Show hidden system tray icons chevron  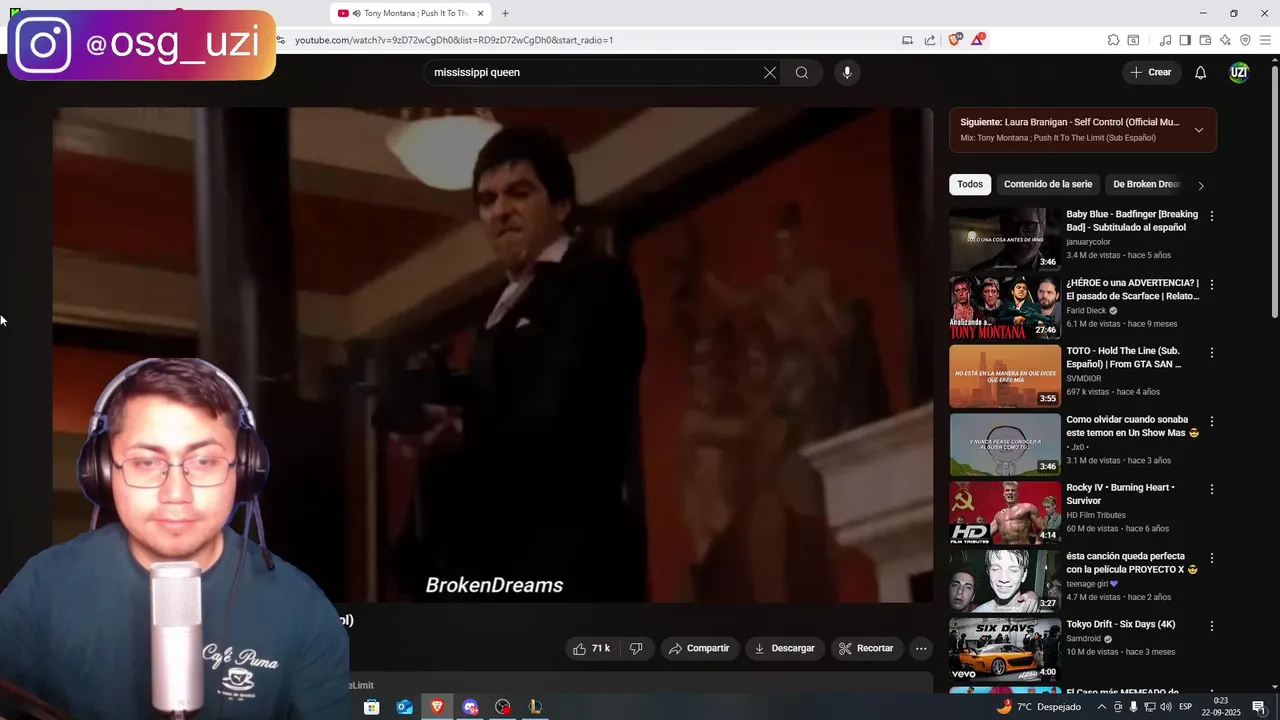[x=1102, y=707]
